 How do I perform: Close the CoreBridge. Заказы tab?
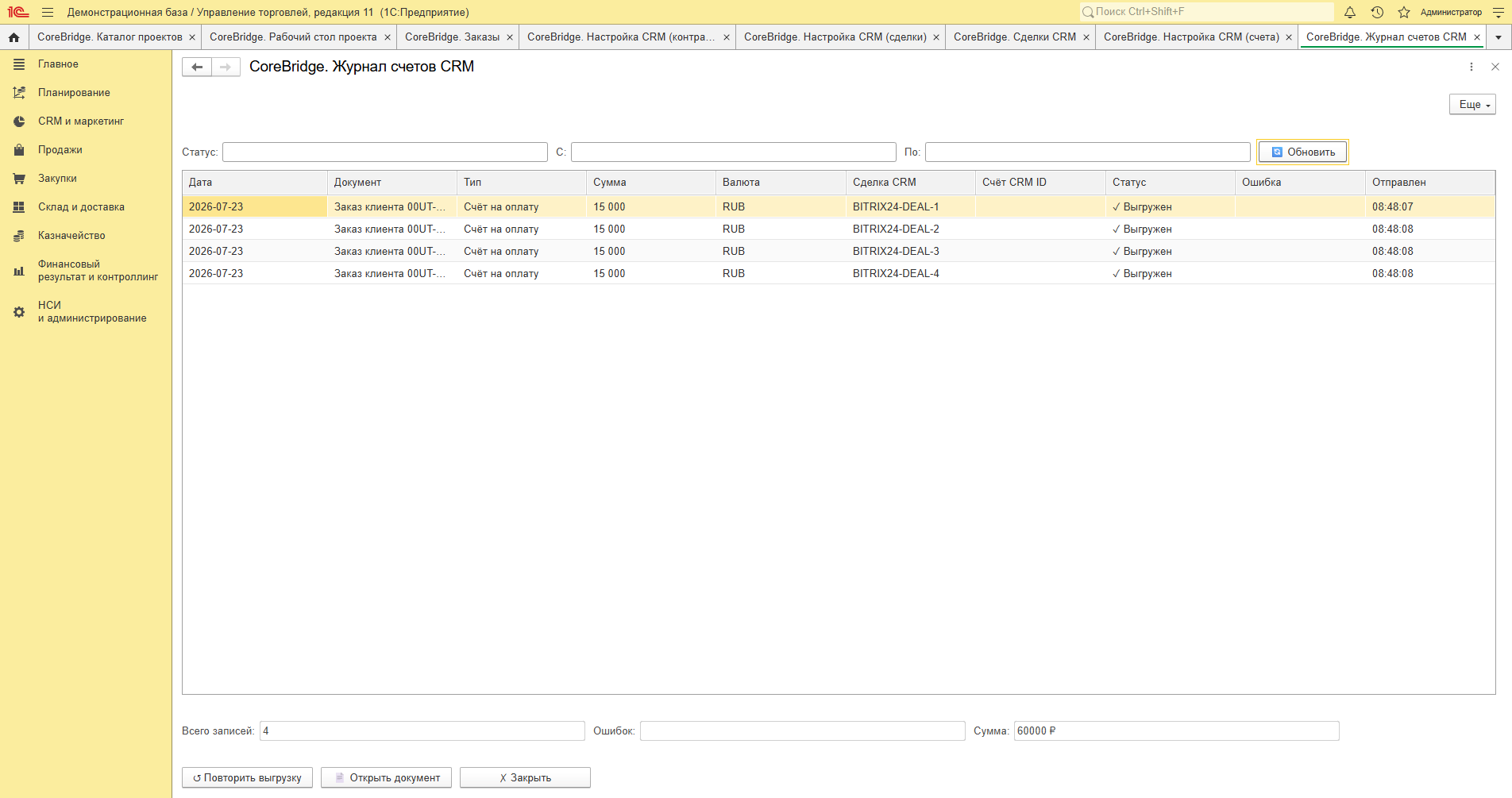pyautogui.click(x=510, y=37)
